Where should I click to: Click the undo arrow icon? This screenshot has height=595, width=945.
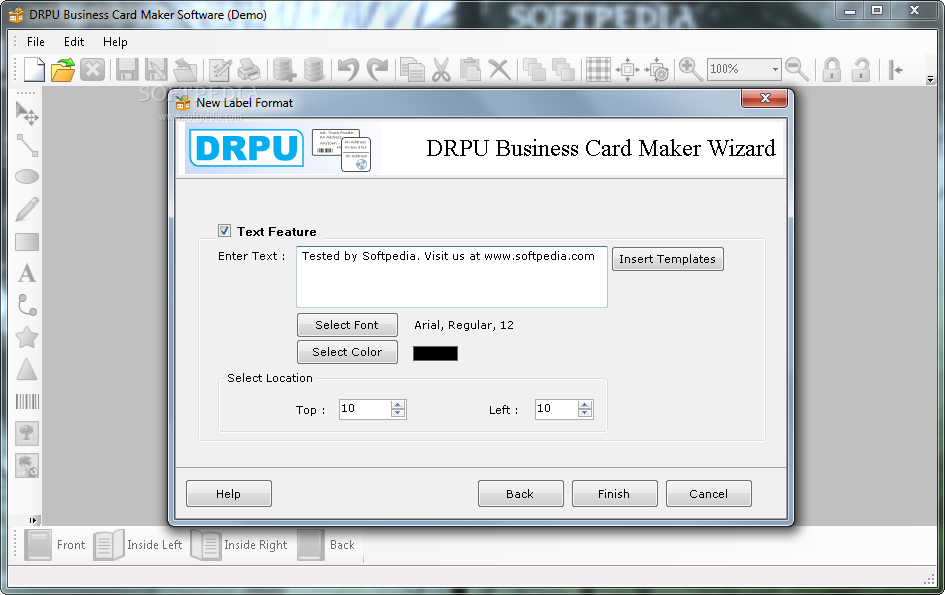348,69
